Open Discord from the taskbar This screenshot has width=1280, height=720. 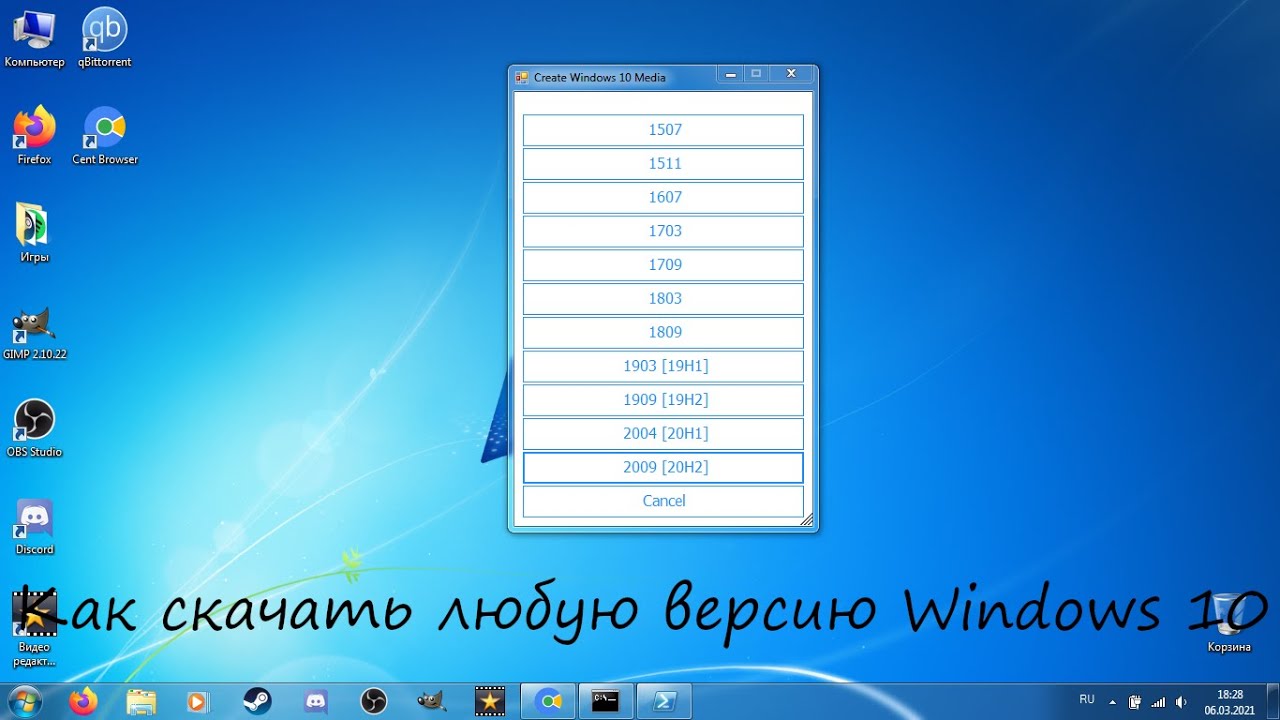(315, 702)
